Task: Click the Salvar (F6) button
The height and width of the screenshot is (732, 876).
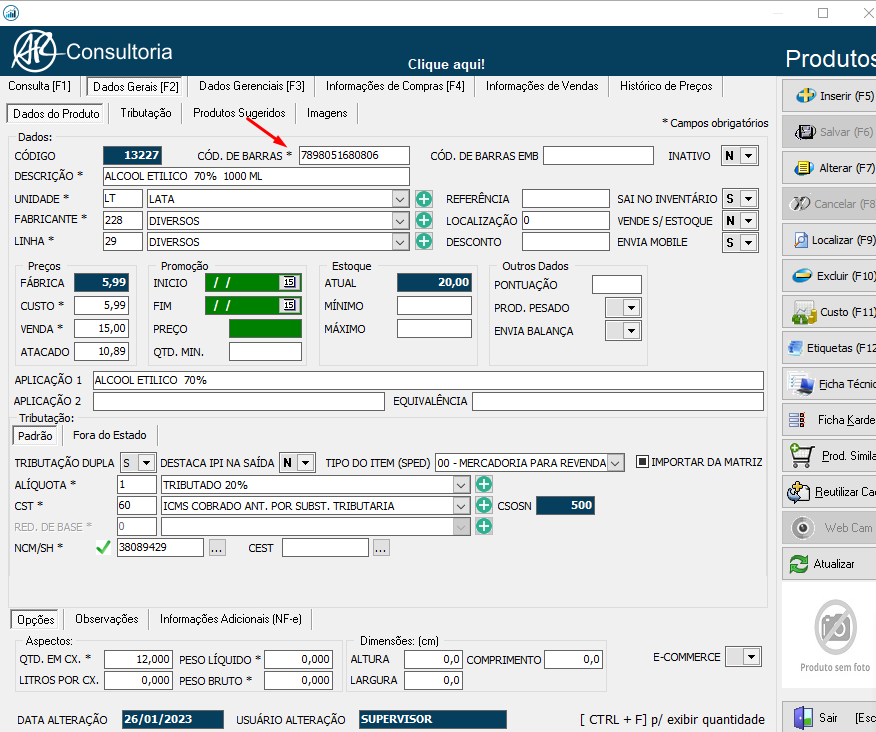Action: [829, 132]
